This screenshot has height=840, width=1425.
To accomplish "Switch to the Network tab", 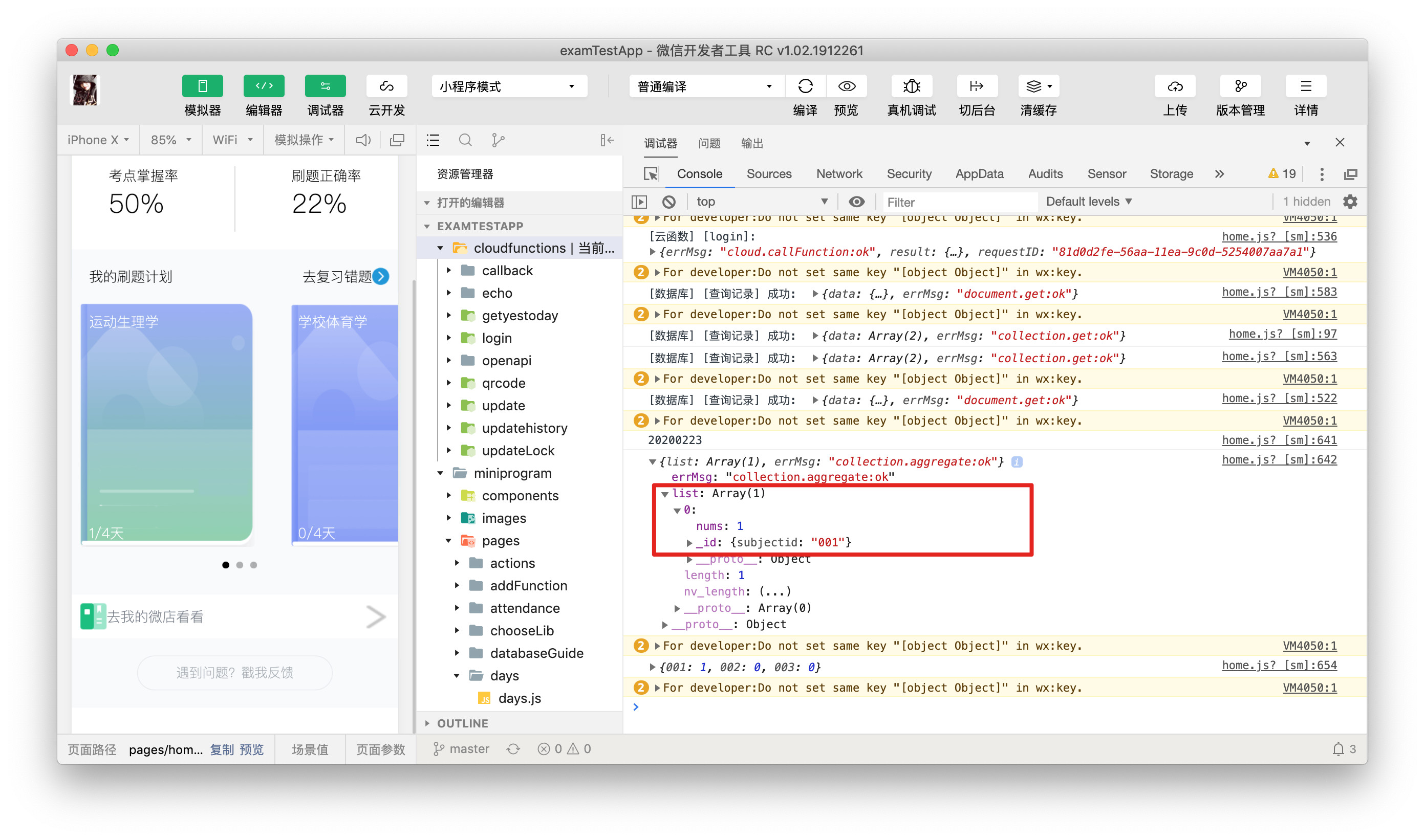I will [839, 174].
